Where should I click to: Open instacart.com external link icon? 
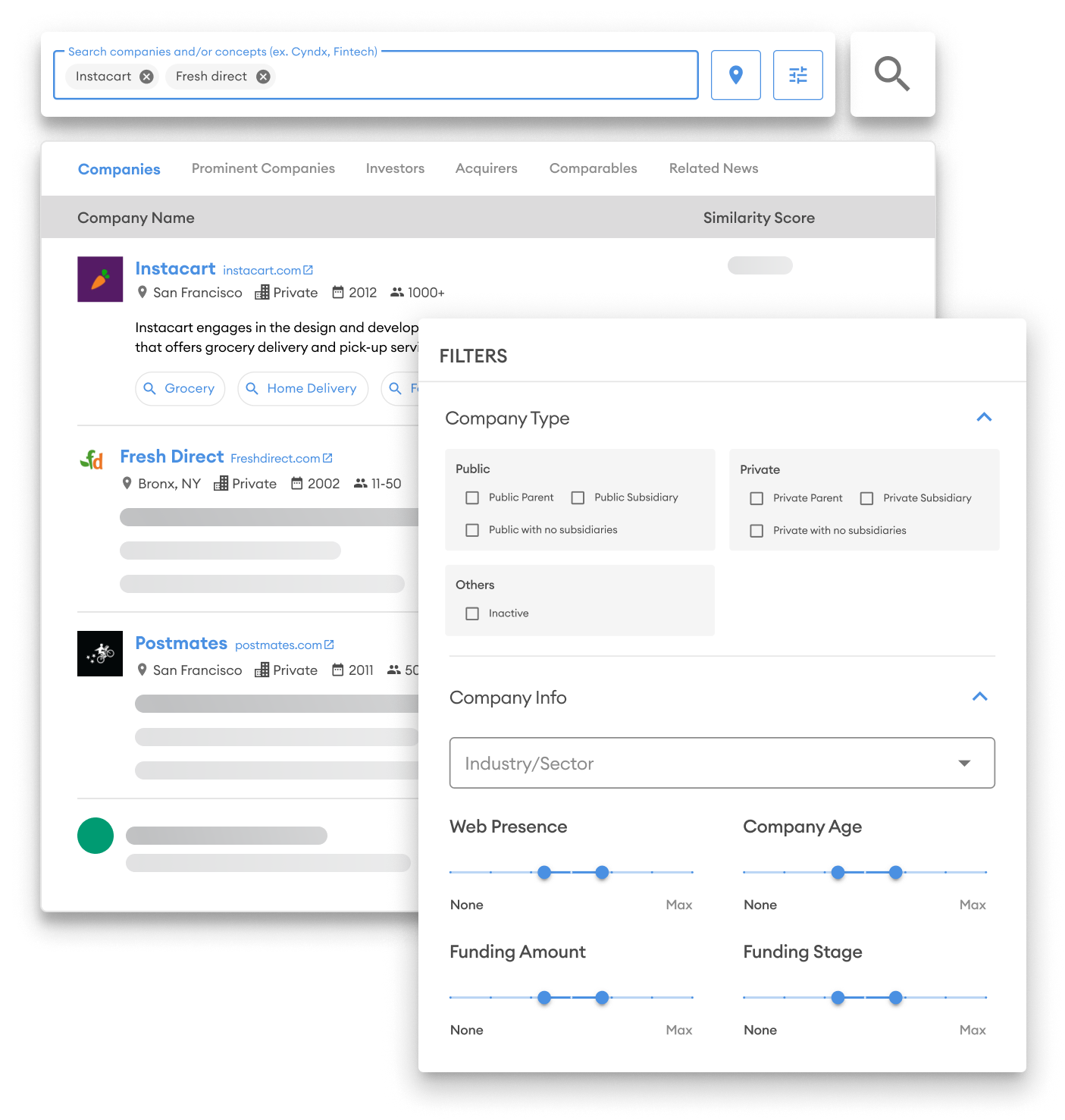click(x=308, y=270)
